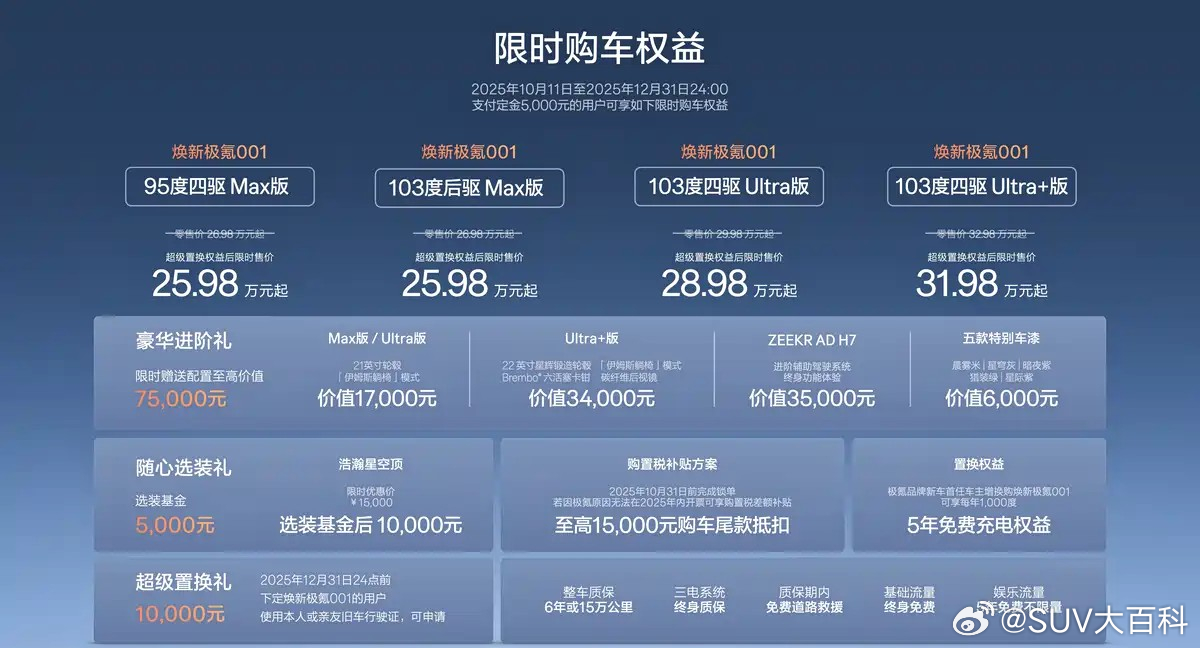
Task: Click 焕新极氪001 label above 95度四驱 Max版
Action: tap(220, 153)
